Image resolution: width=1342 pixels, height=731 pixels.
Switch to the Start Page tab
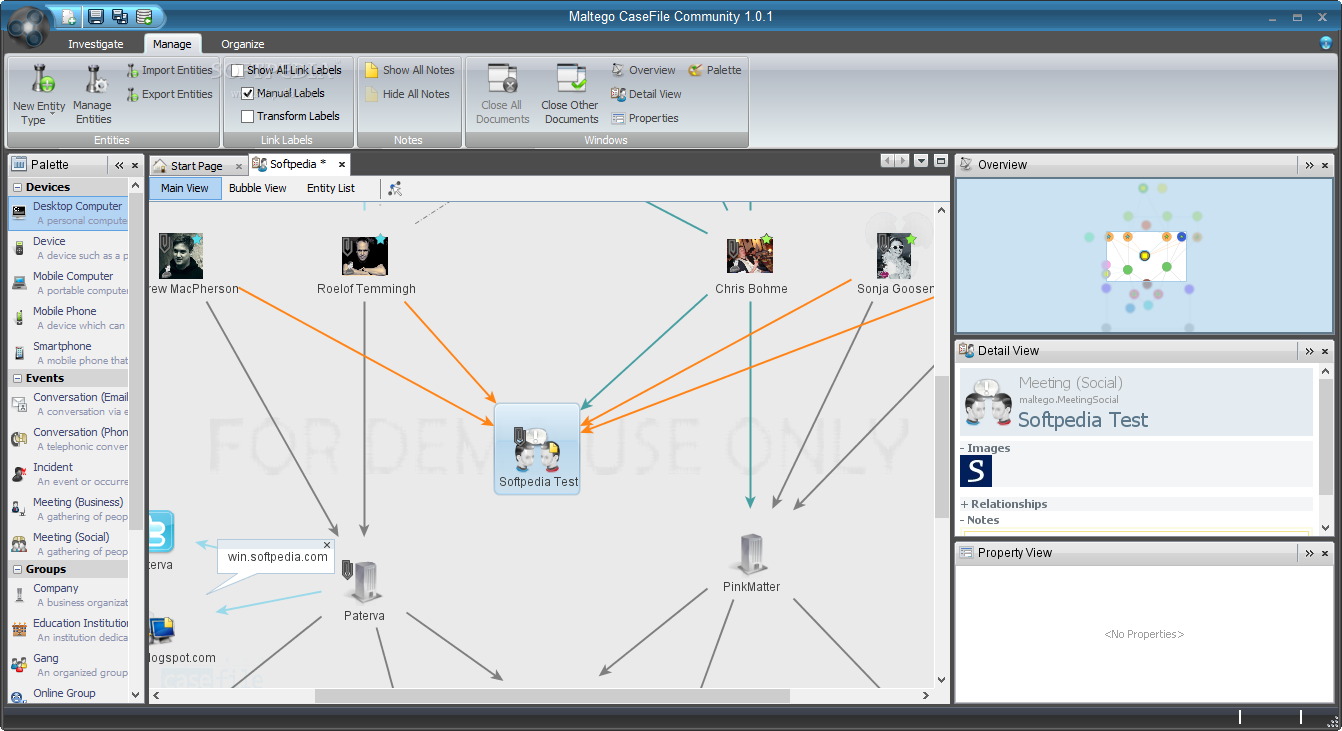tap(196, 166)
